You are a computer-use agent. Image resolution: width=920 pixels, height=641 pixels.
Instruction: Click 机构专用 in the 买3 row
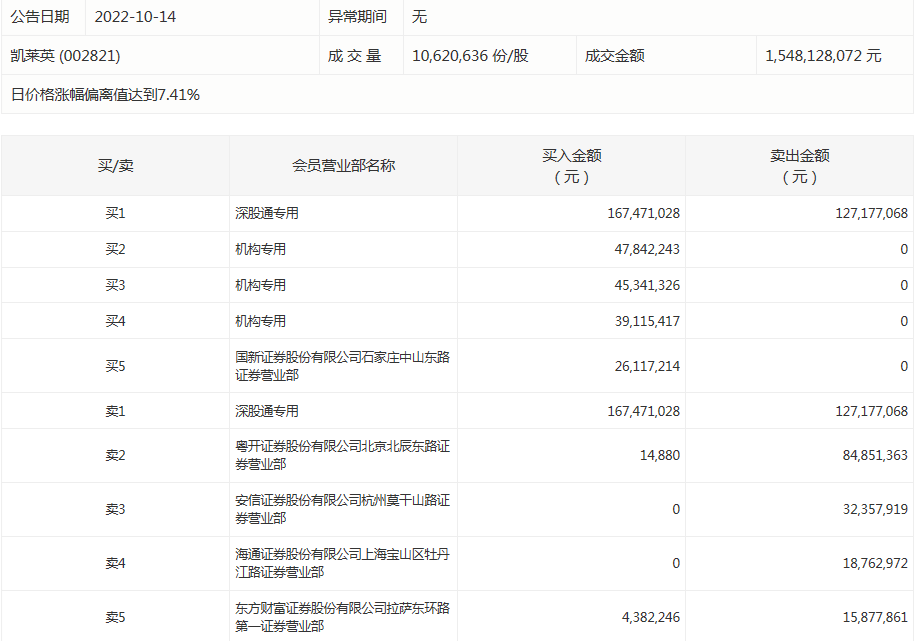click(x=261, y=285)
